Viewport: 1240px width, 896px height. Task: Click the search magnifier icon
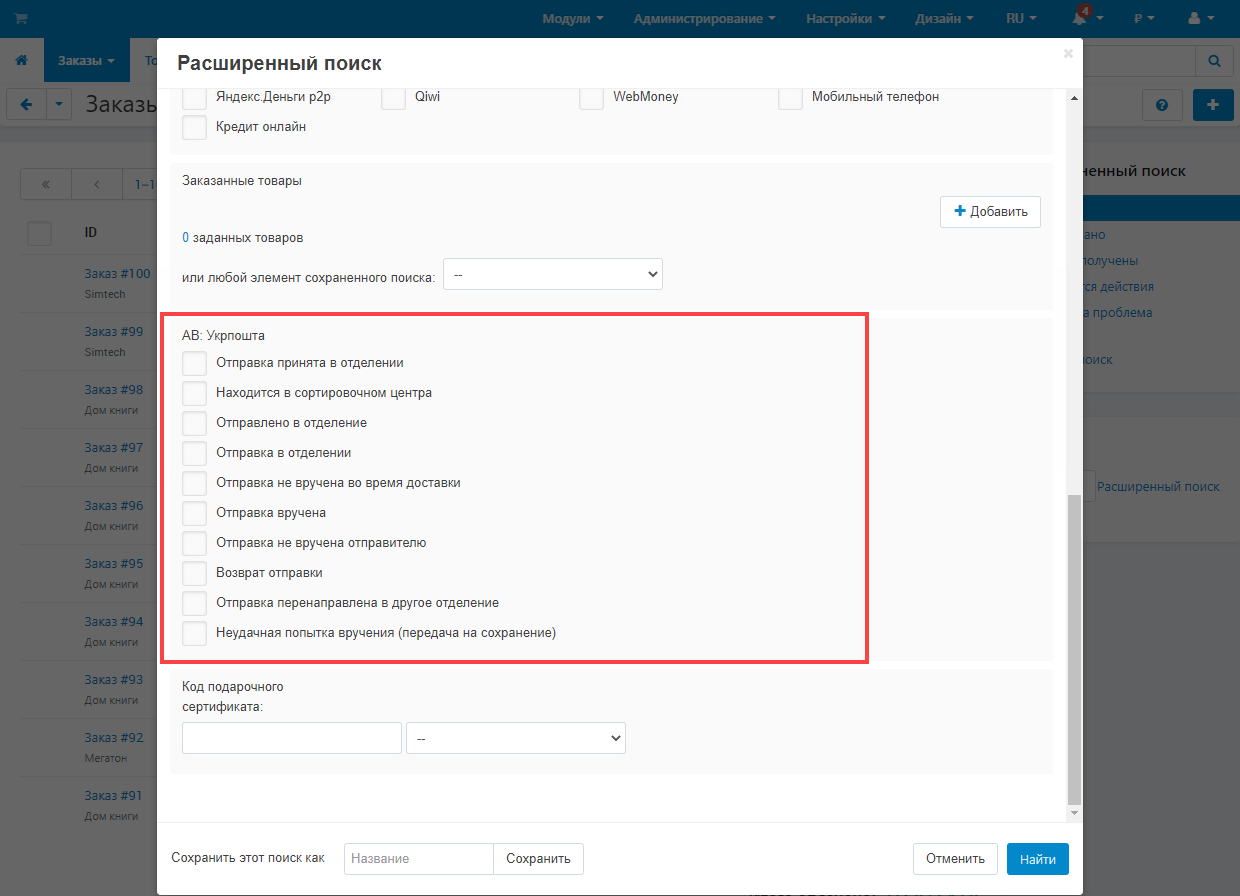coord(1214,61)
